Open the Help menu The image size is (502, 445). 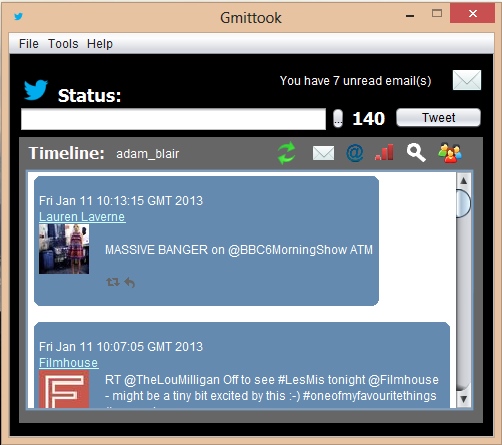point(100,44)
